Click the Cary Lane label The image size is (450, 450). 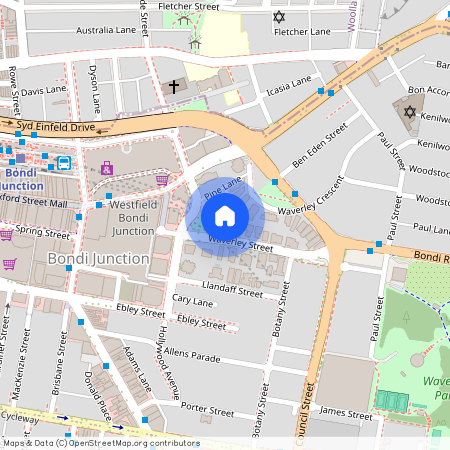click(x=193, y=300)
